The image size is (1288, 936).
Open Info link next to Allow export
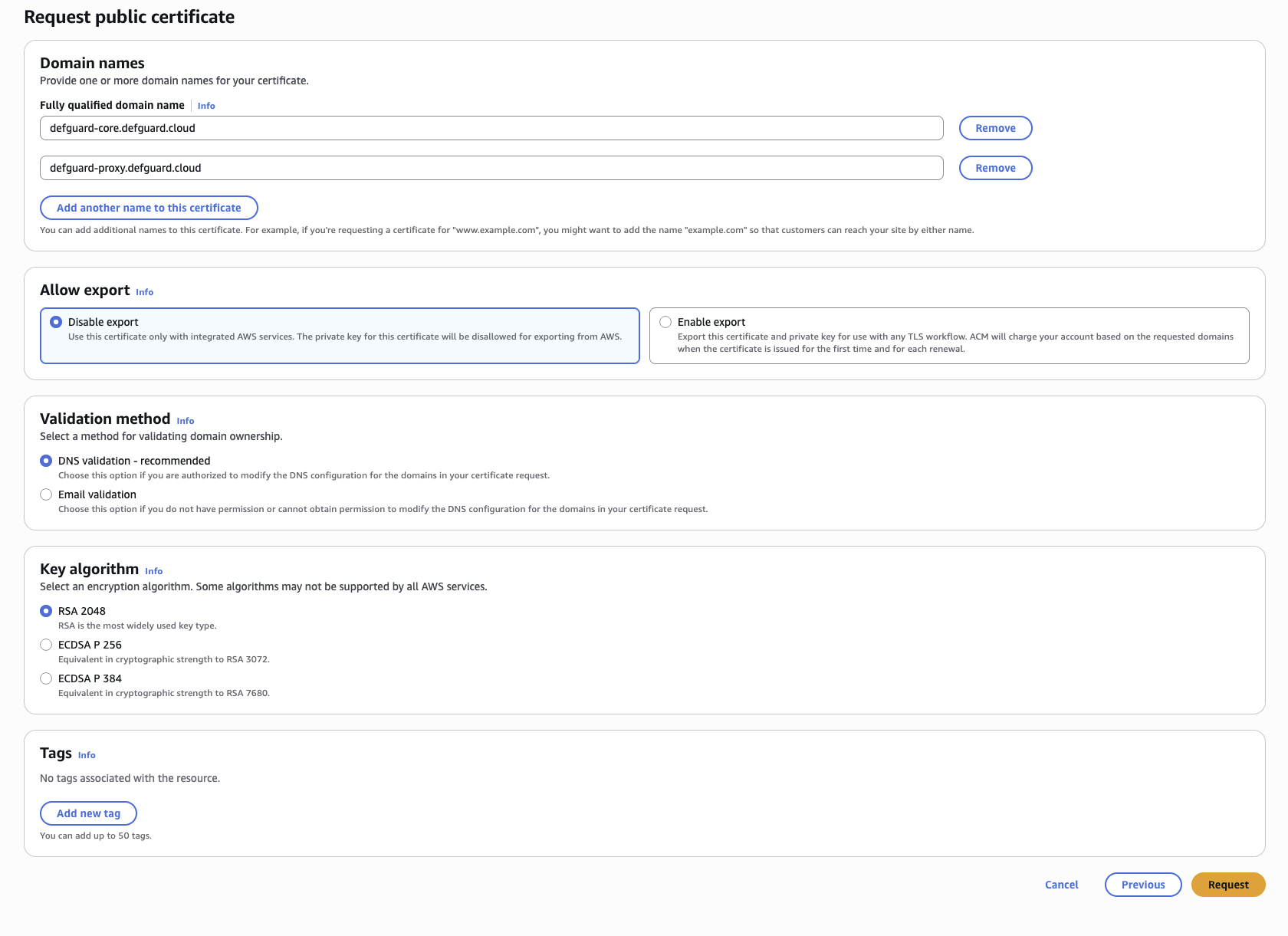[145, 292]
